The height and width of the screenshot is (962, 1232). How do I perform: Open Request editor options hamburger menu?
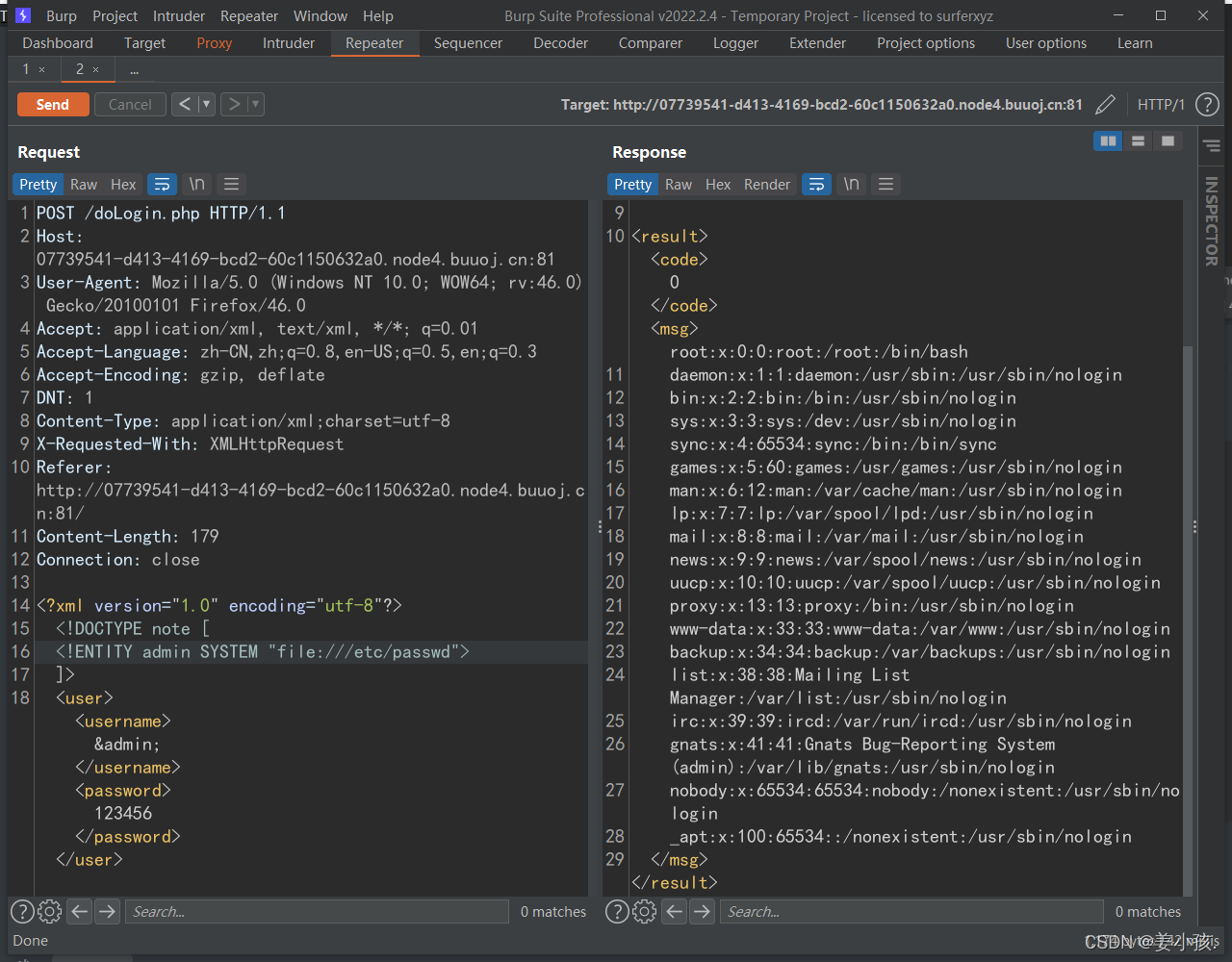point(231,185)
